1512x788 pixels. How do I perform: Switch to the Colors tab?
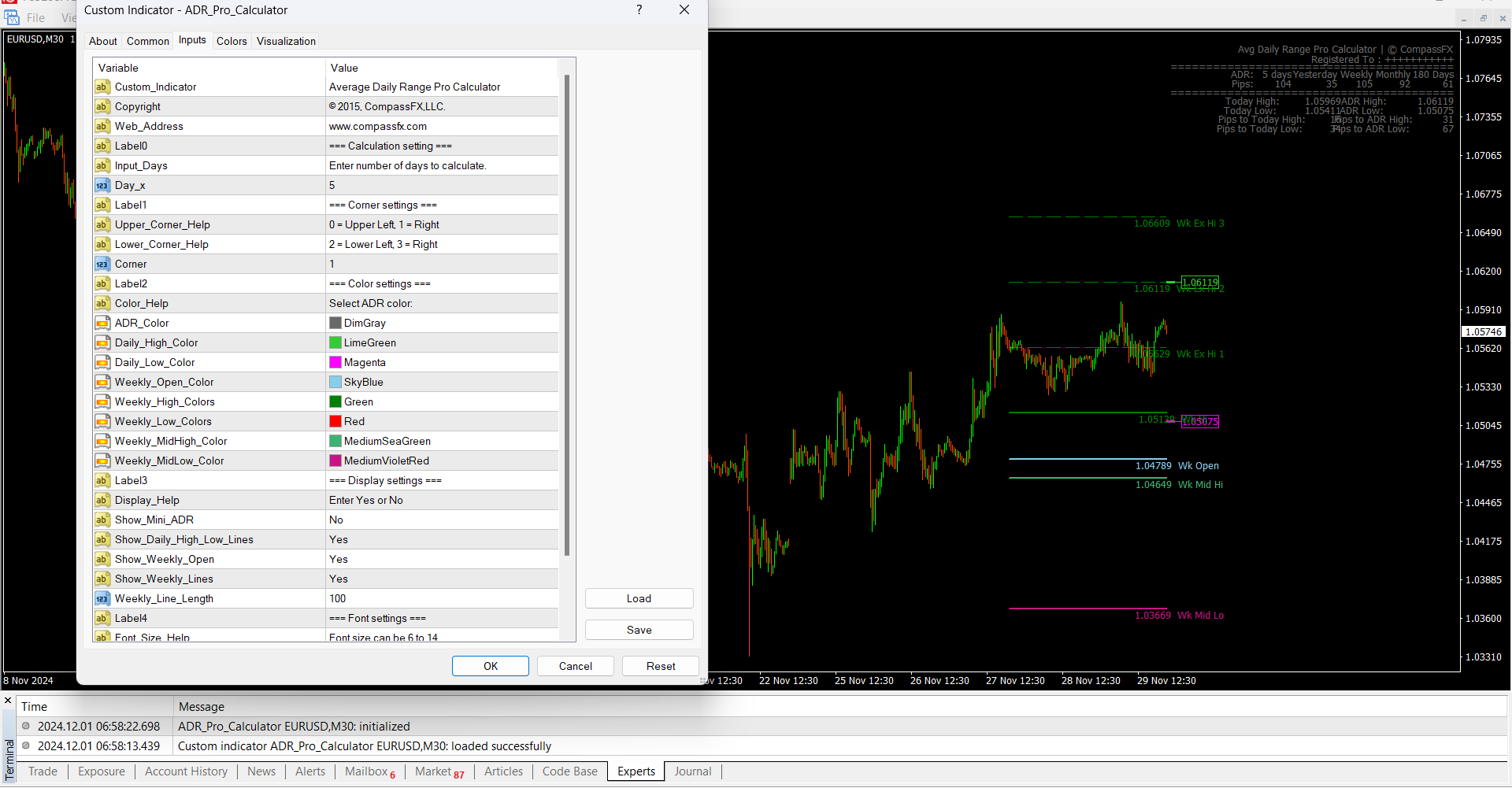click(x=232, y=41)
